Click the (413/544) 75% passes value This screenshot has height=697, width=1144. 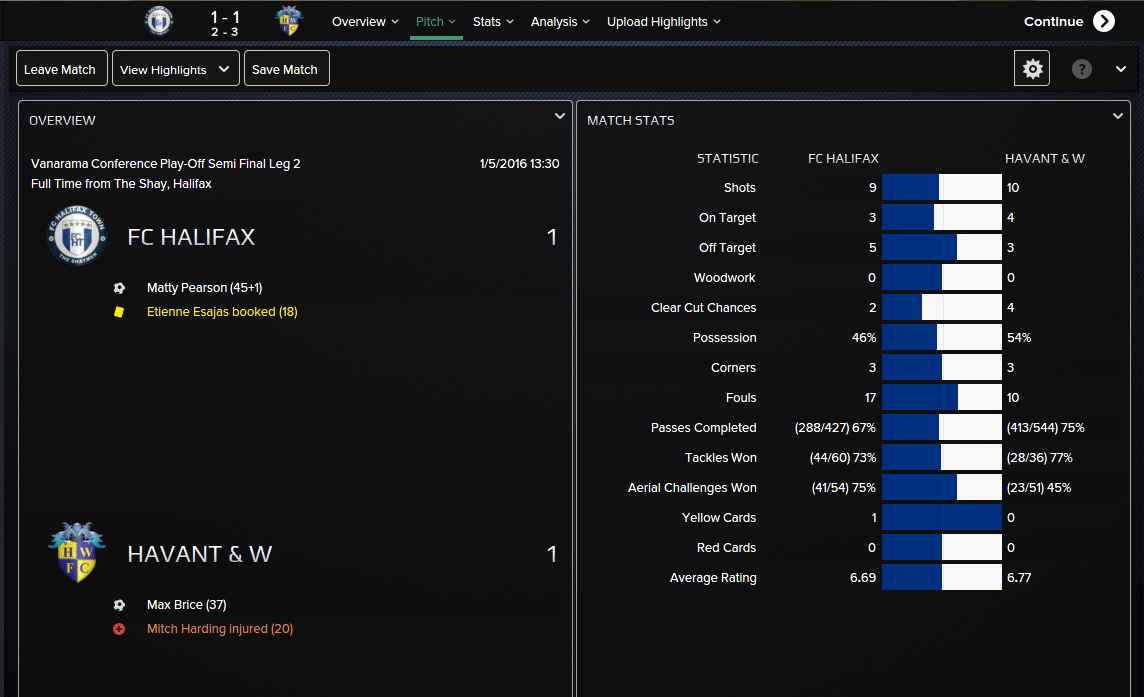click(x=1046, y=428)
